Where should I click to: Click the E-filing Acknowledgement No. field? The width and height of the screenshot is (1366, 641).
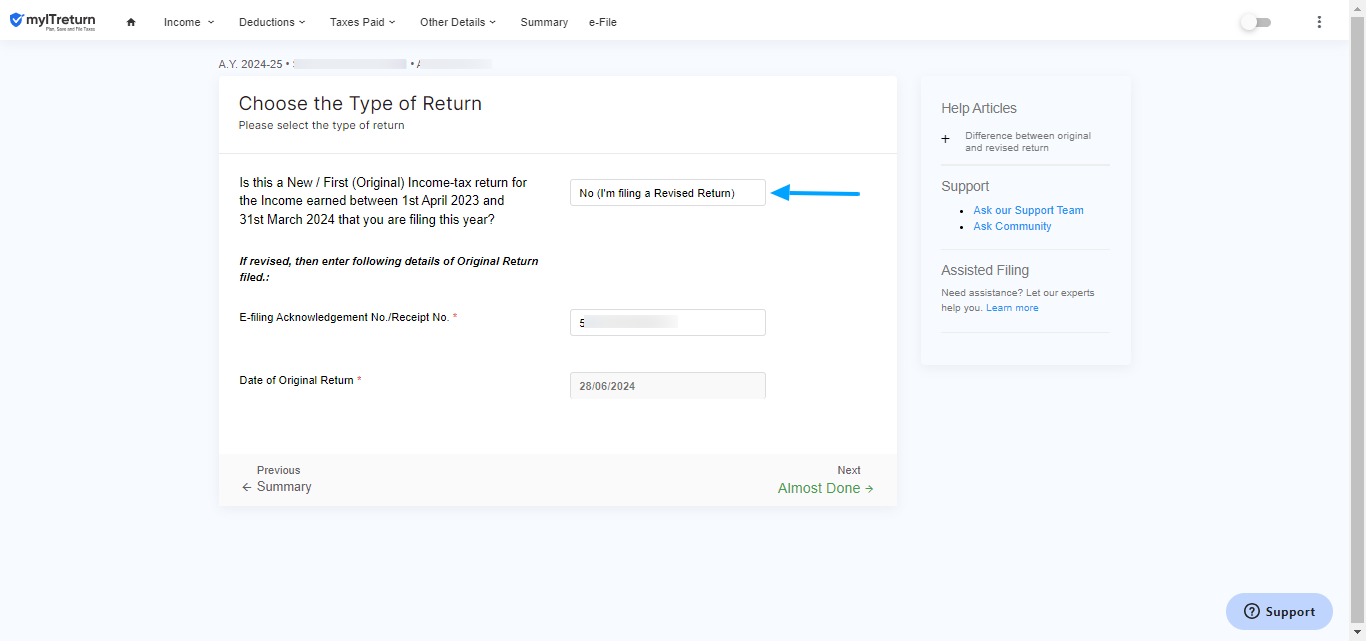[667, 322]
